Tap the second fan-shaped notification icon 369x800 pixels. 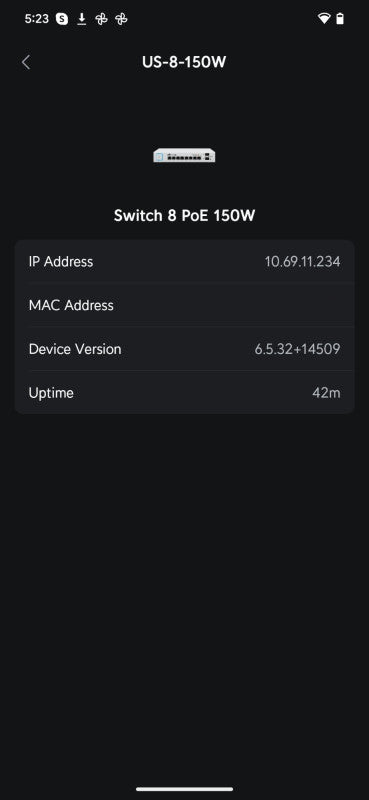pos(121,19)
